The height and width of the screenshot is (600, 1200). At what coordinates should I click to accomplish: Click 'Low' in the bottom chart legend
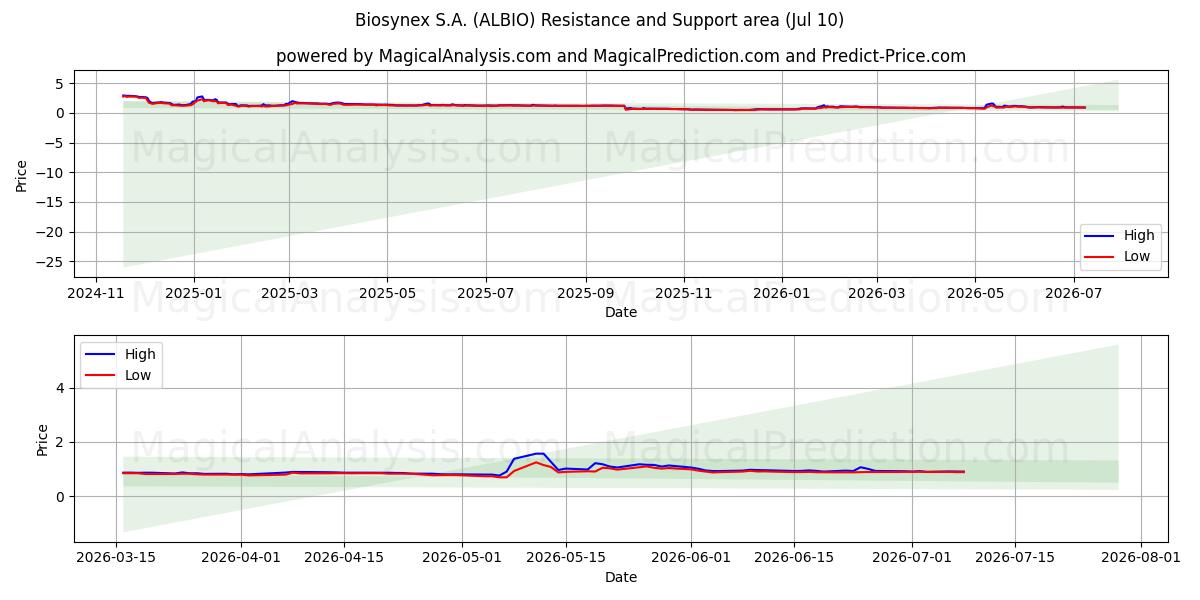click(x=136, y=375)
